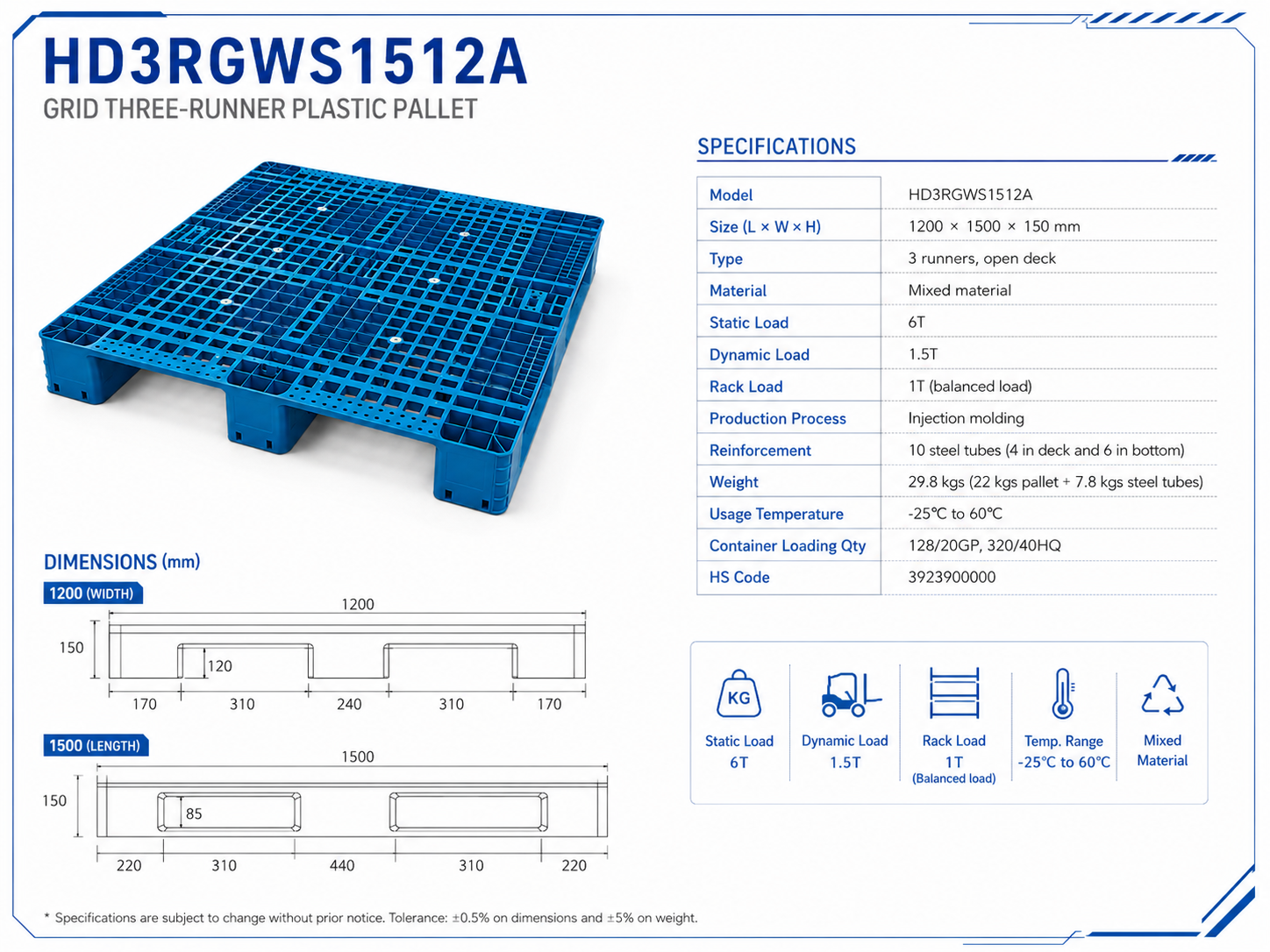Click the '1200 × 1500 × 150 mm' value
The height and width of the screenshot is (952, 1270).
pyautogui.click(x=994, y=226)
